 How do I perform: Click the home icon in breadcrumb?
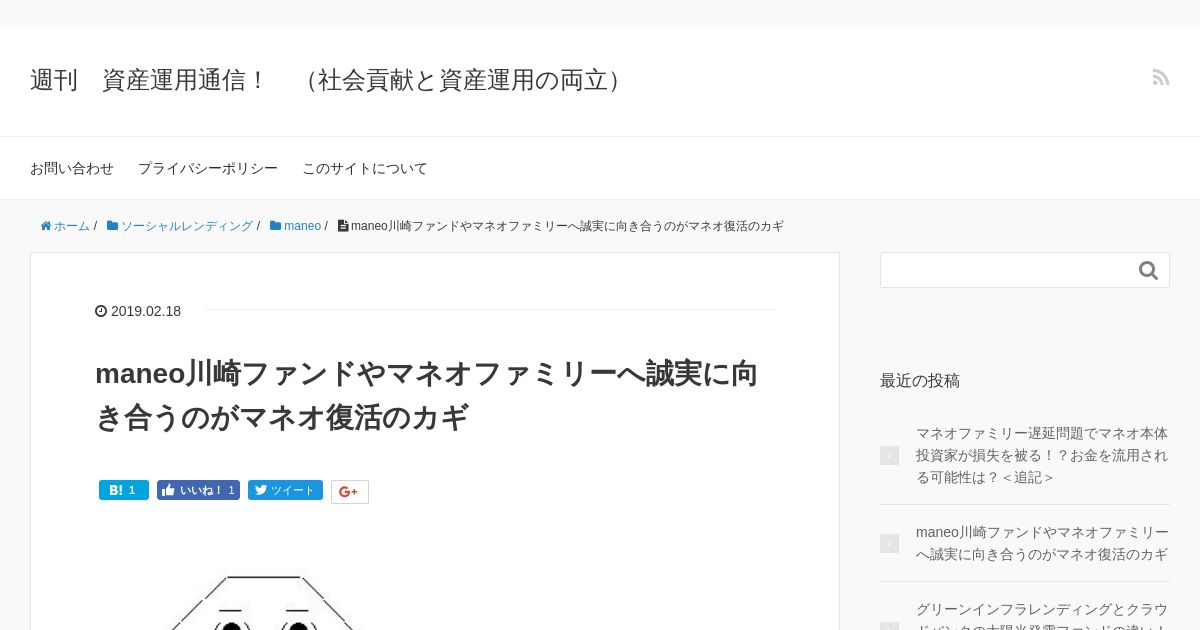[x=46, y=226]
